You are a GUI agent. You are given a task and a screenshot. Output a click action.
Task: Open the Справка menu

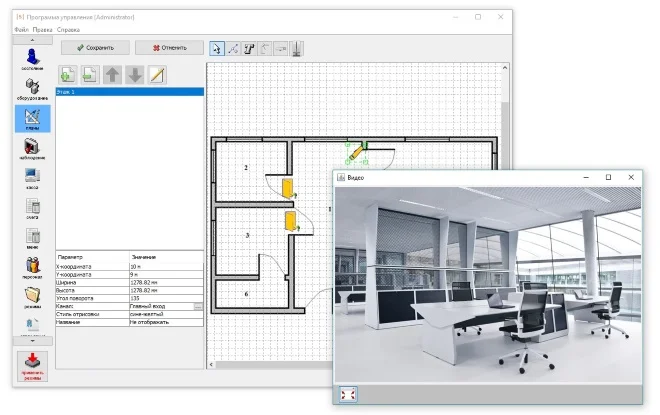(69, 30)
